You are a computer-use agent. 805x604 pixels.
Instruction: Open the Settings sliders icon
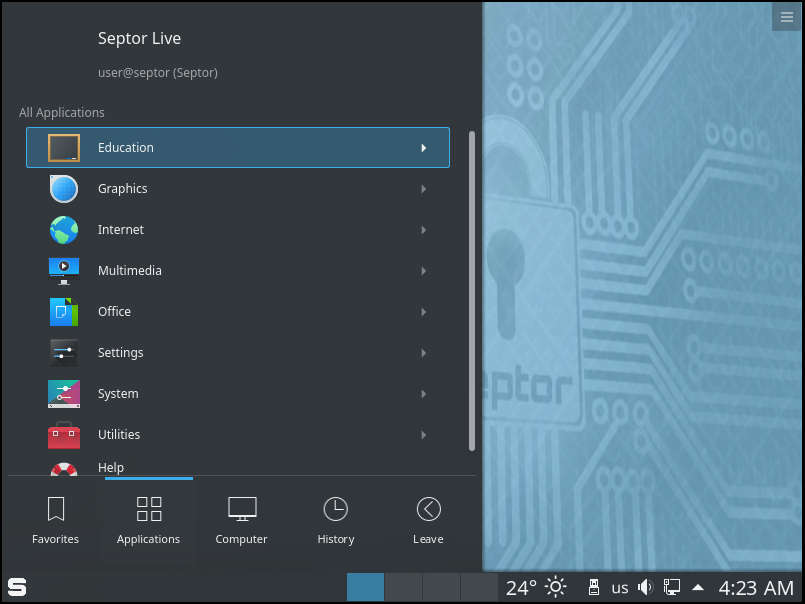64,352
